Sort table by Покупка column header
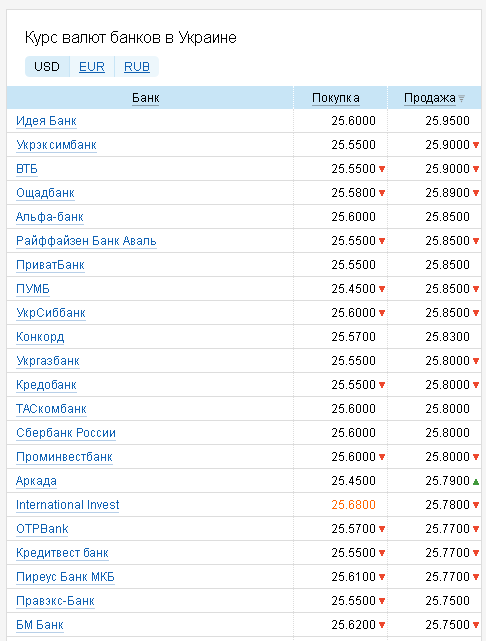 tap(336, 98)
